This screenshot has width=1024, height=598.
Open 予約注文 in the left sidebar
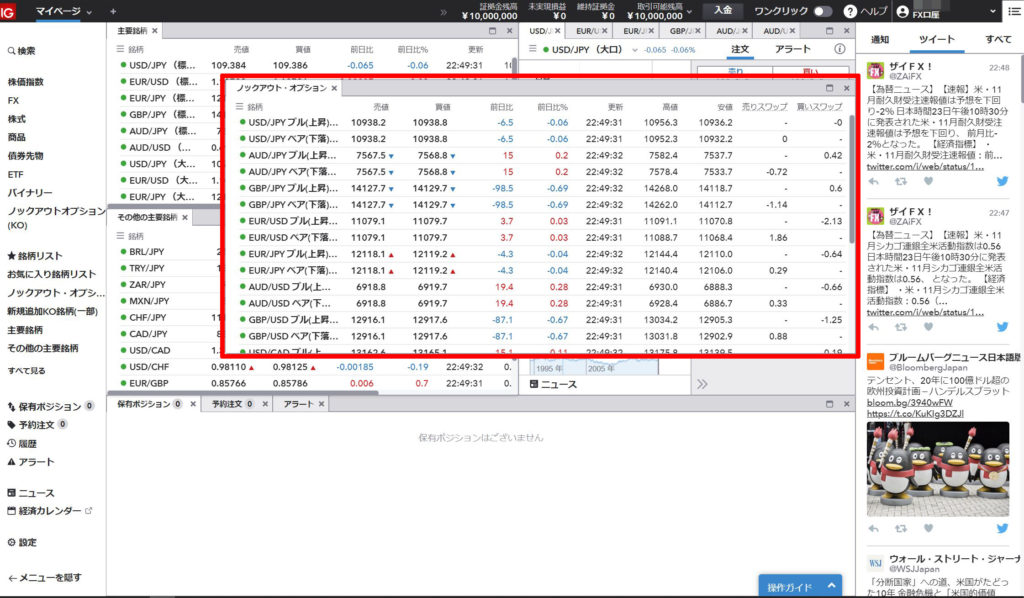click(x=37, y=424)
